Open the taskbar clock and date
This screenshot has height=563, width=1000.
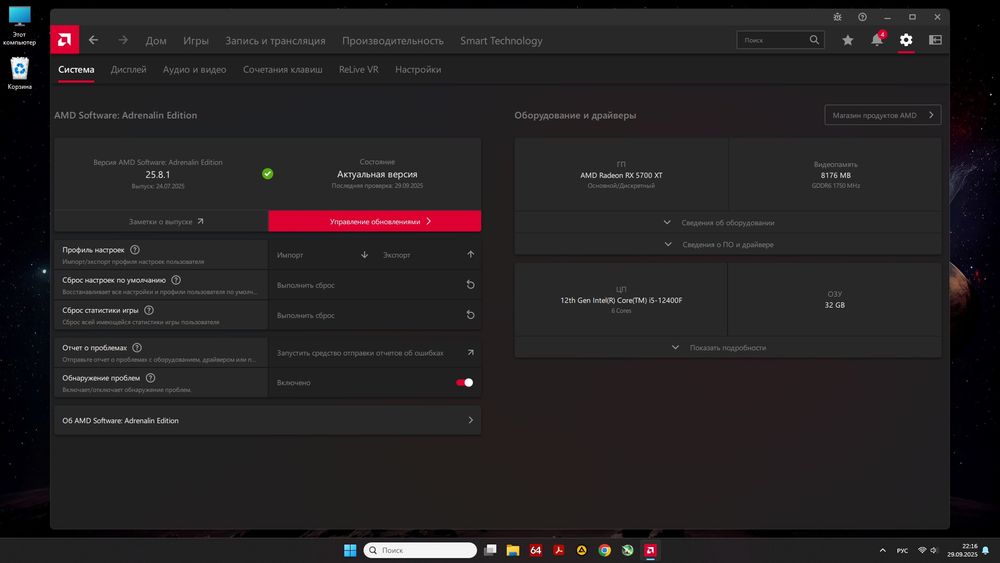[x=962, y=550]
